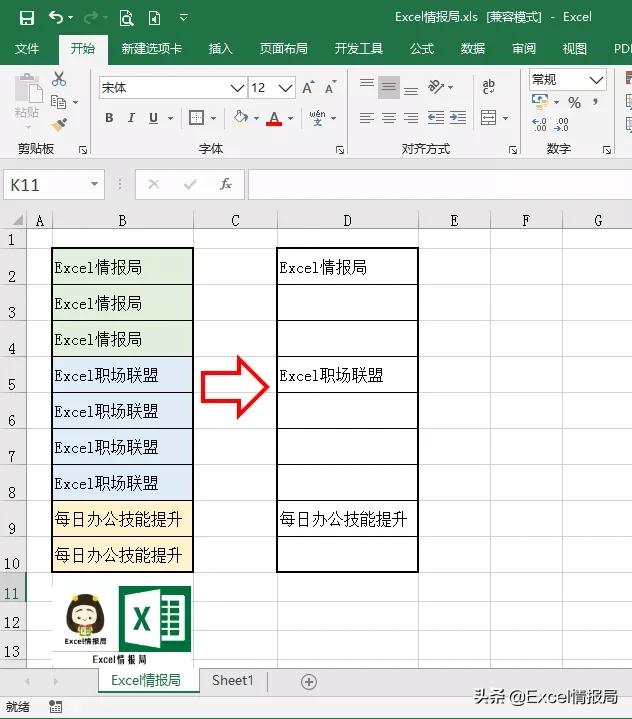Apply percent style
632x719 pixels.
pos(574,102)
